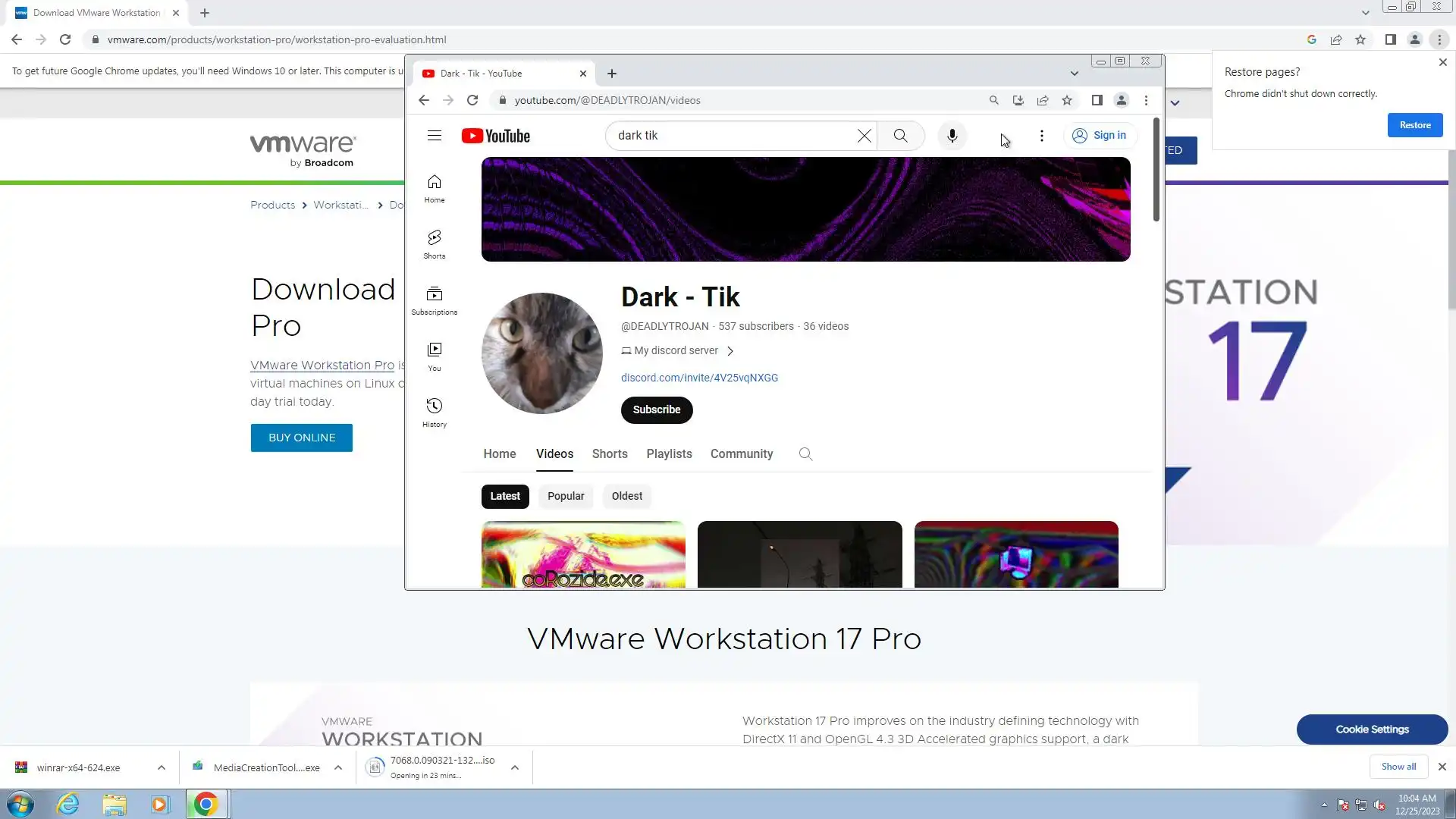
Task: Expand options for the winrar-x64-624.exe download
Action: point(162,767)
